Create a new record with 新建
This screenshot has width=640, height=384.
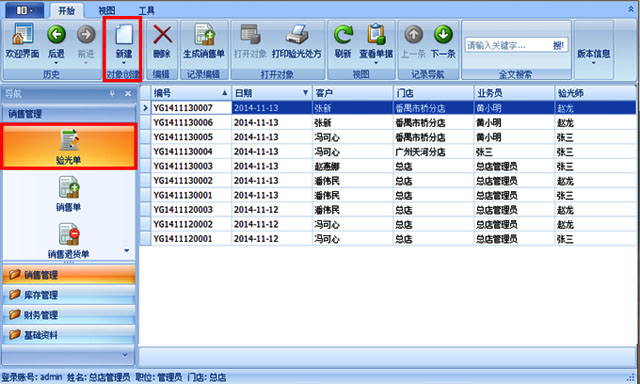click(x=124, y=40)
